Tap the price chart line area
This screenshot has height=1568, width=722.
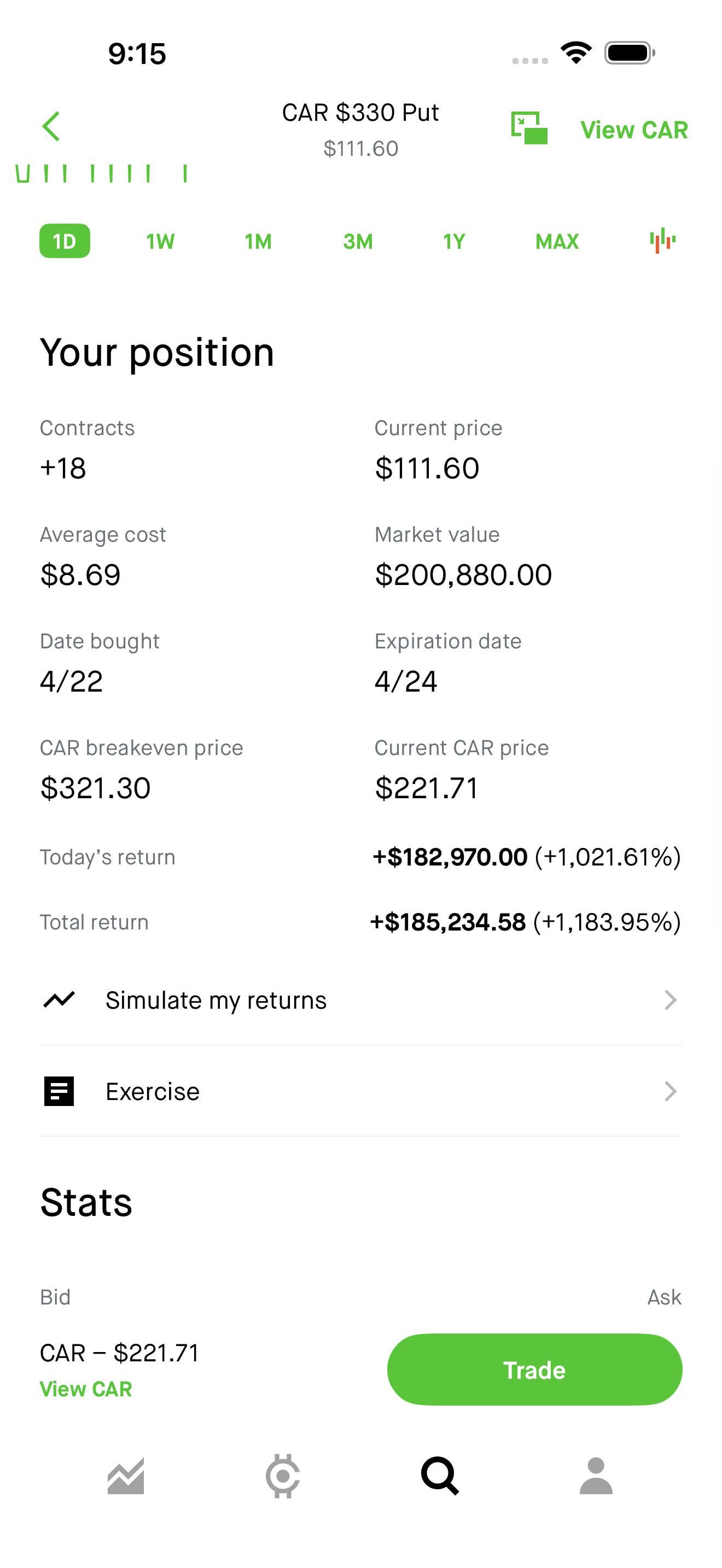[x=101, y=173]
